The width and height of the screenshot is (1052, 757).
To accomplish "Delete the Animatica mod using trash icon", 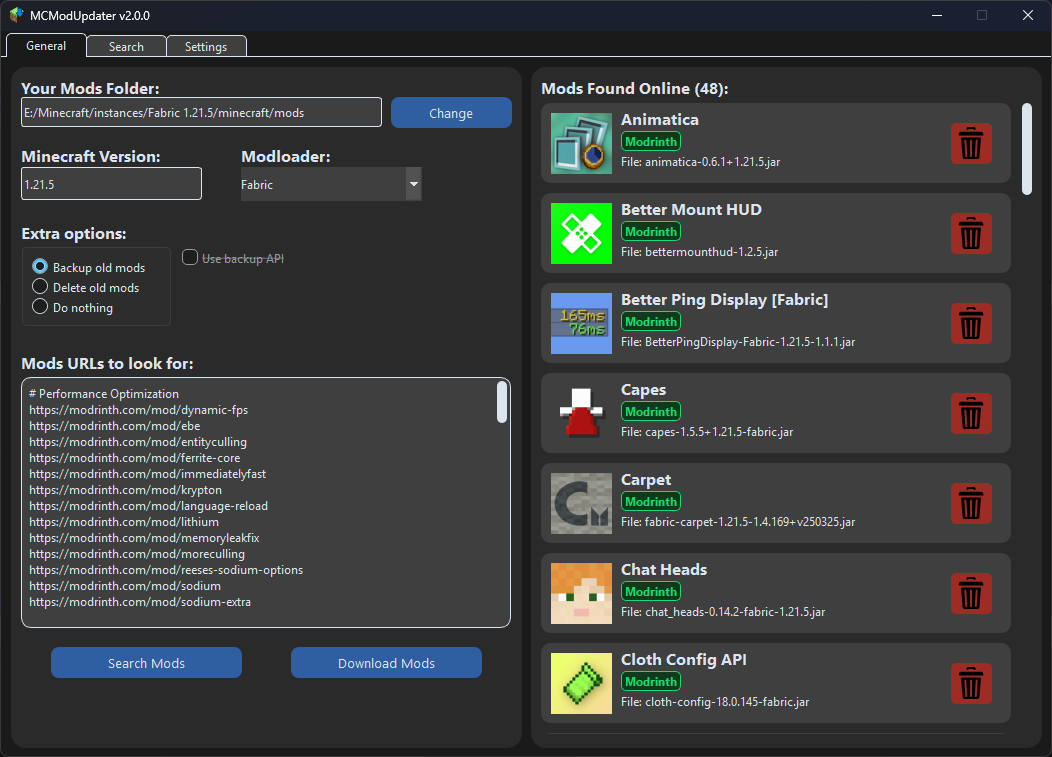I will (x=971, y=143).
